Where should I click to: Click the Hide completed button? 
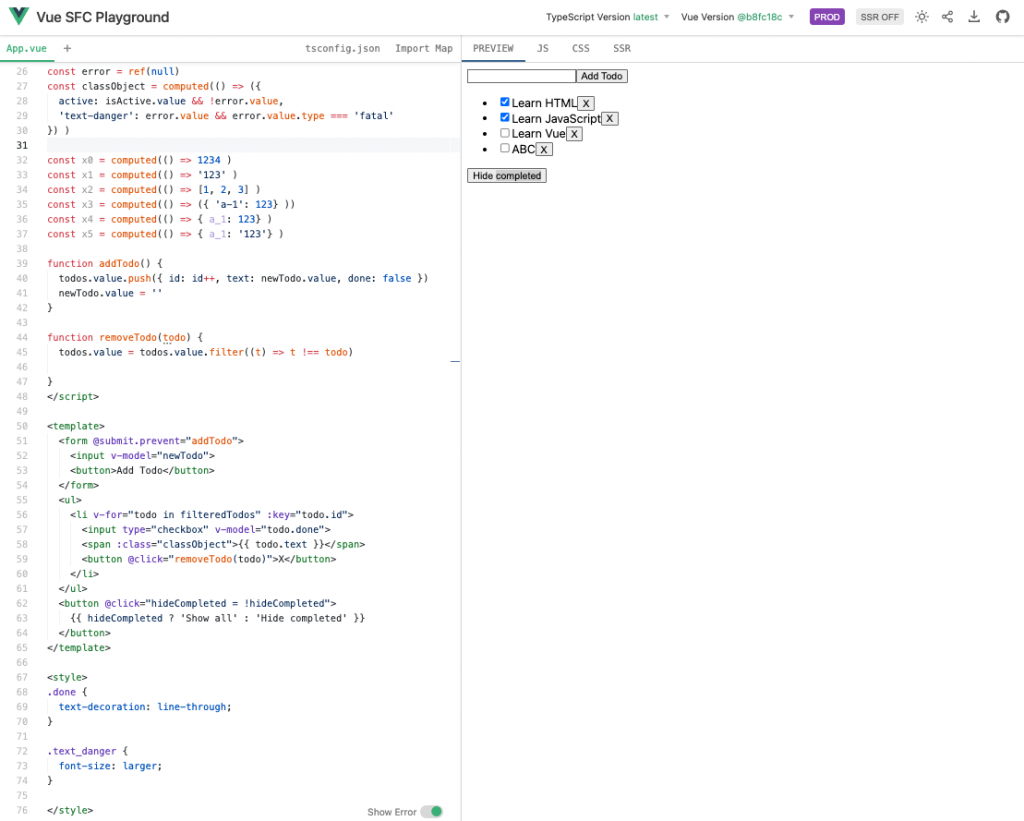click(x=507, y=176)
